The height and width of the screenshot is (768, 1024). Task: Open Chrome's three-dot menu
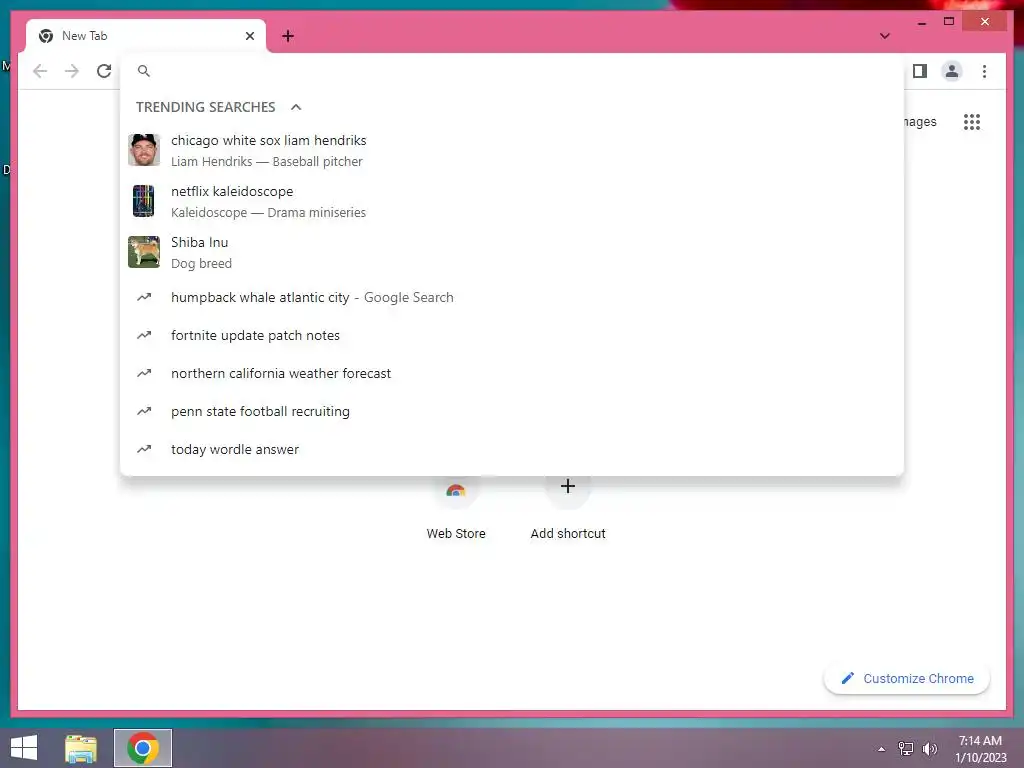[x=984, y=71]
